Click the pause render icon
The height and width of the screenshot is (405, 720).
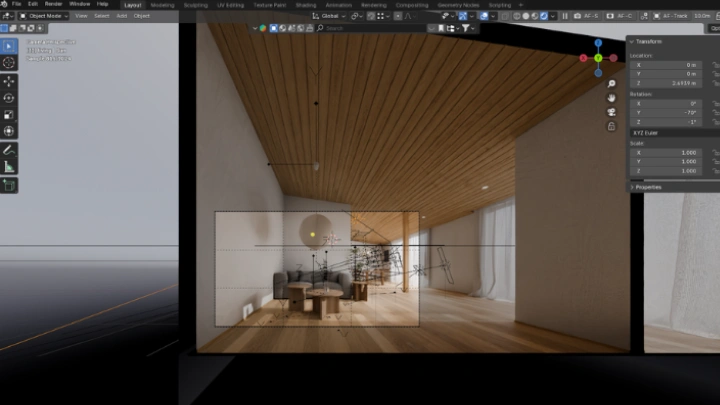tap(565, 16)
